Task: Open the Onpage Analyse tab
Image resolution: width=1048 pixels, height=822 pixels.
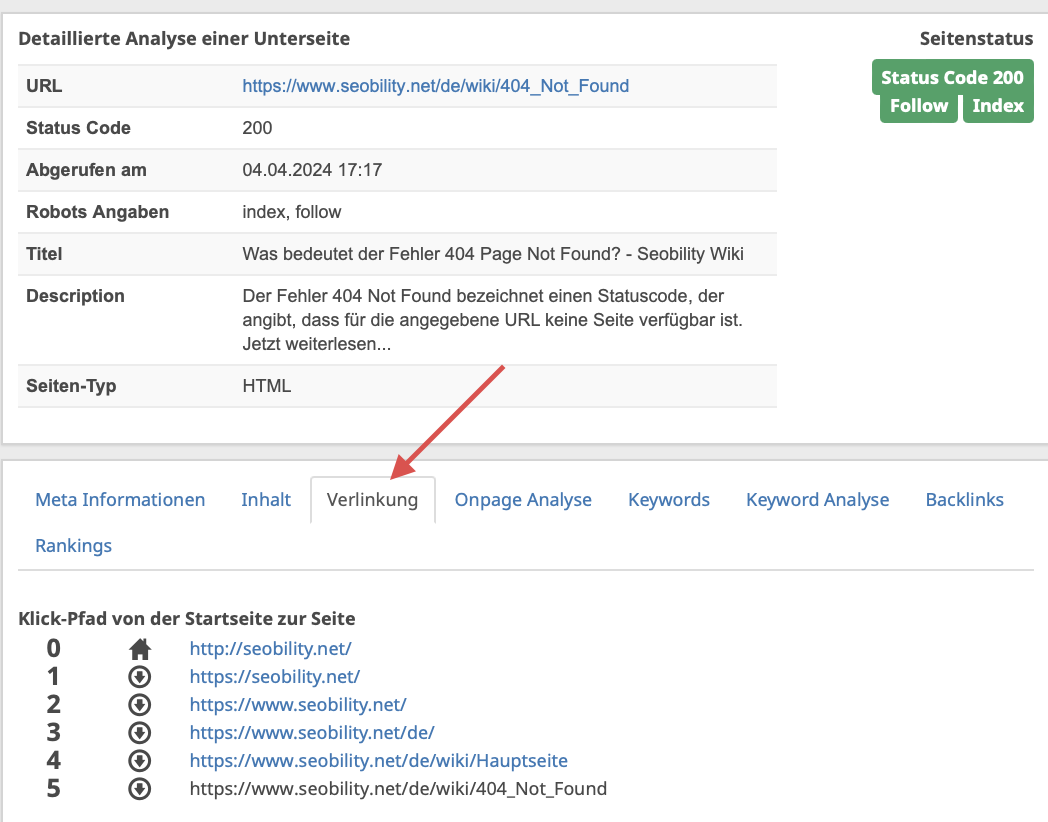Action: 523,500
